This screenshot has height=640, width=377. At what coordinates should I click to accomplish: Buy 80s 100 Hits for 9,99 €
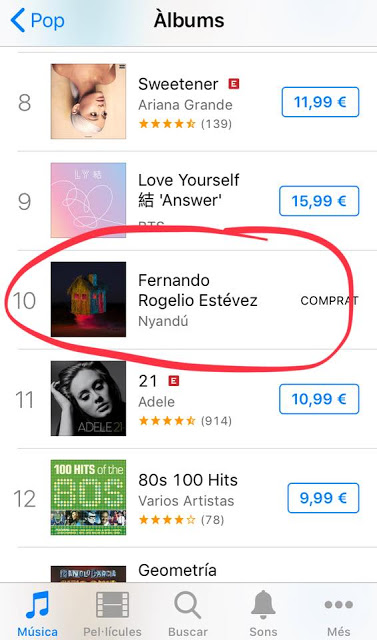(x=323, y=498)
